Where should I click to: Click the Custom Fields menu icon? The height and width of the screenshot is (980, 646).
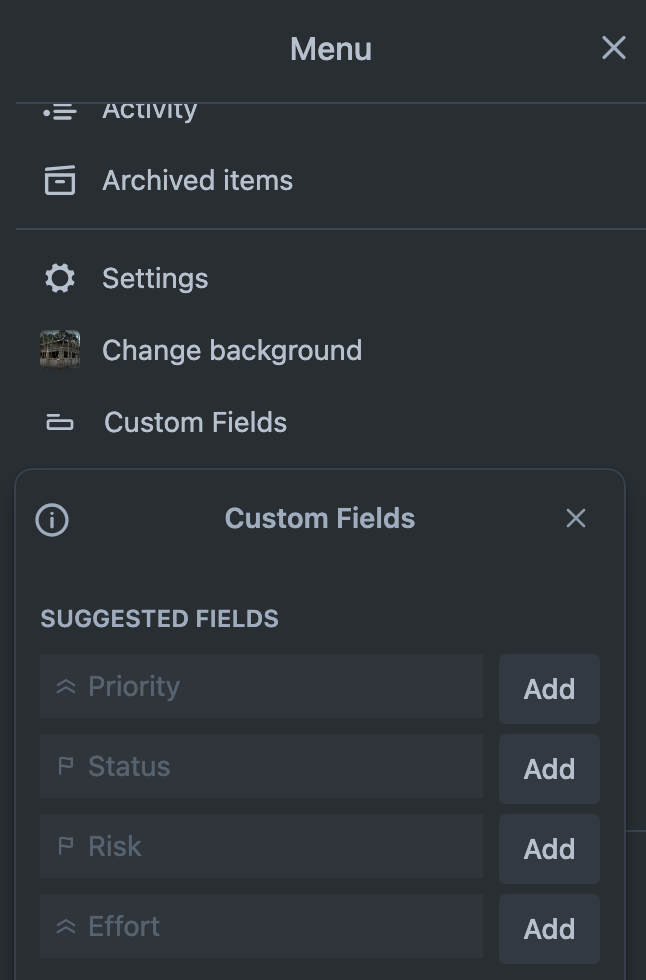click(x=60, y=423)
